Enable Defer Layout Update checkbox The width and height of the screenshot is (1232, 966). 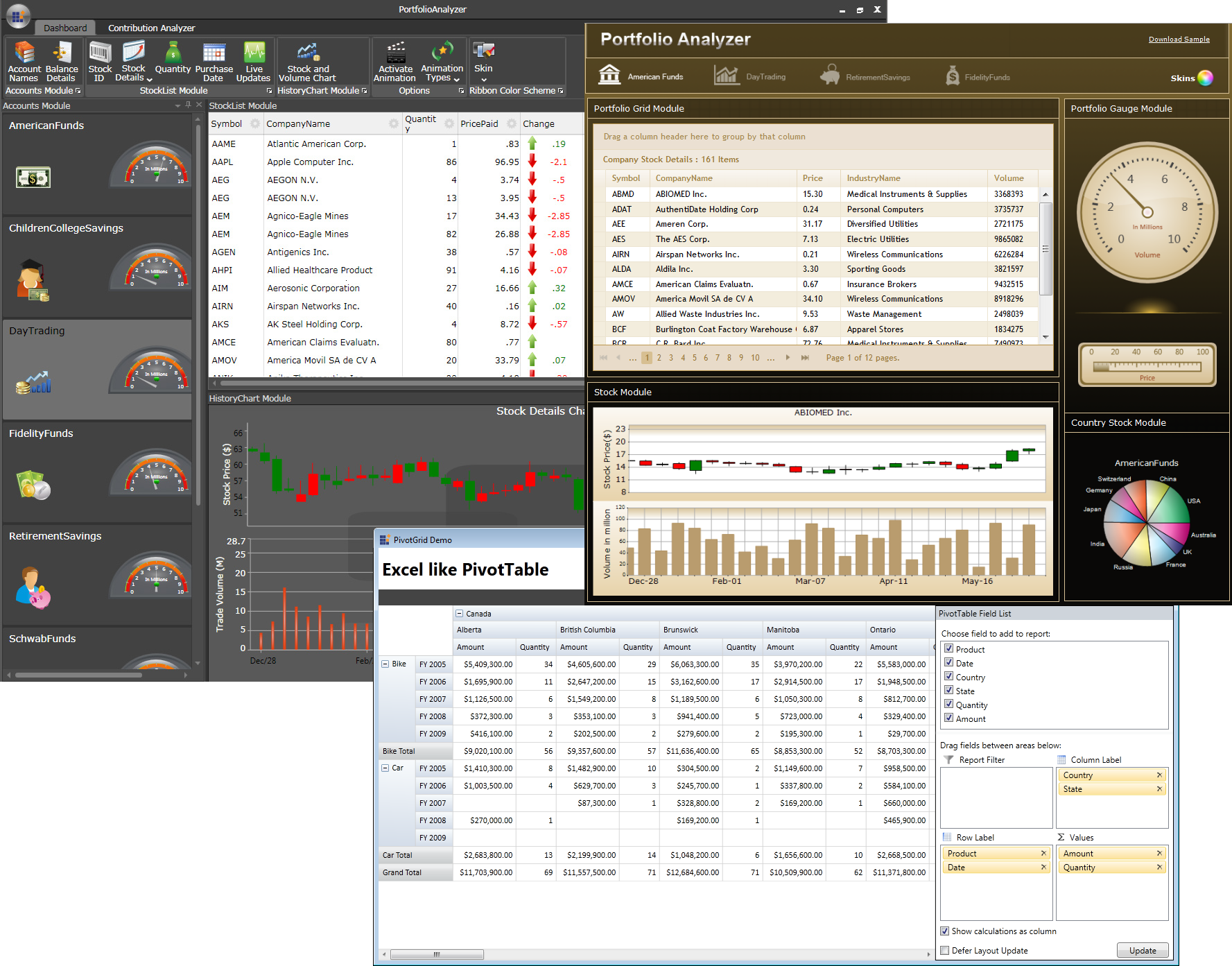click(x=944, y=950)
